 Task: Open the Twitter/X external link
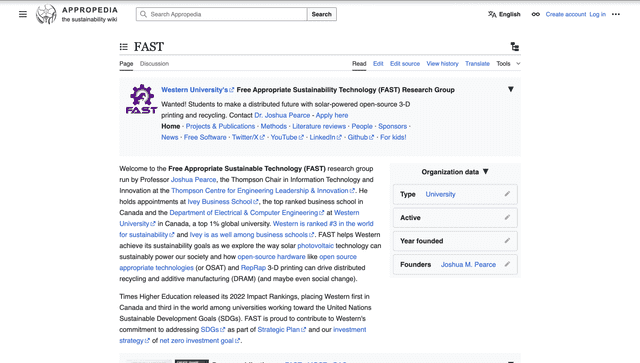click(248, 138)
